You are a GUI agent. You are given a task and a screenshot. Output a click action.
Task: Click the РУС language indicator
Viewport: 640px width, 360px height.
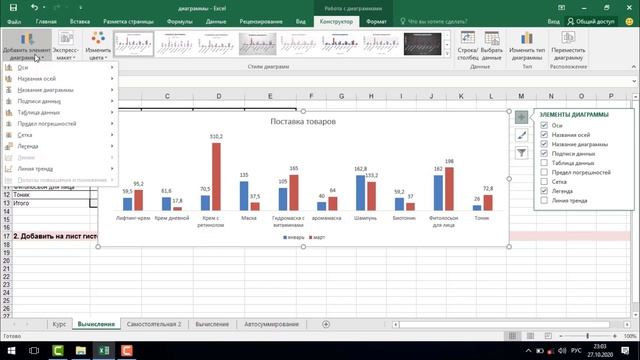[576, 351]
